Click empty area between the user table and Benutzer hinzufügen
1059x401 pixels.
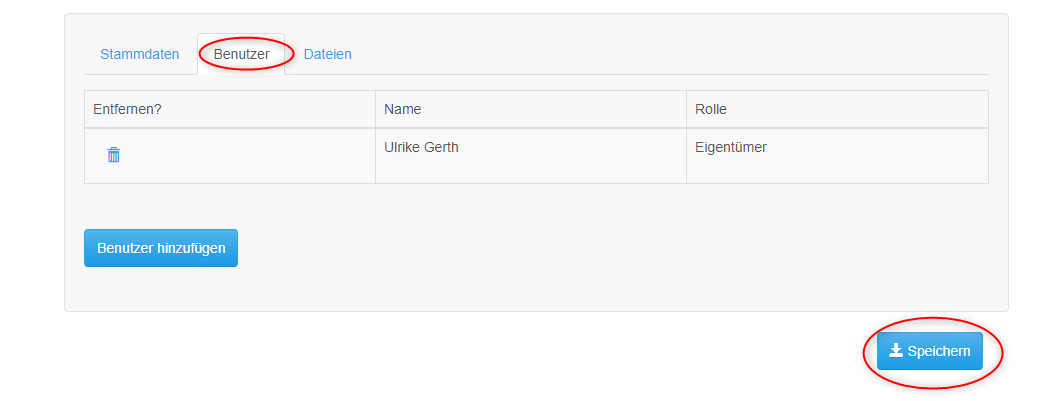(x=473, y=207)
